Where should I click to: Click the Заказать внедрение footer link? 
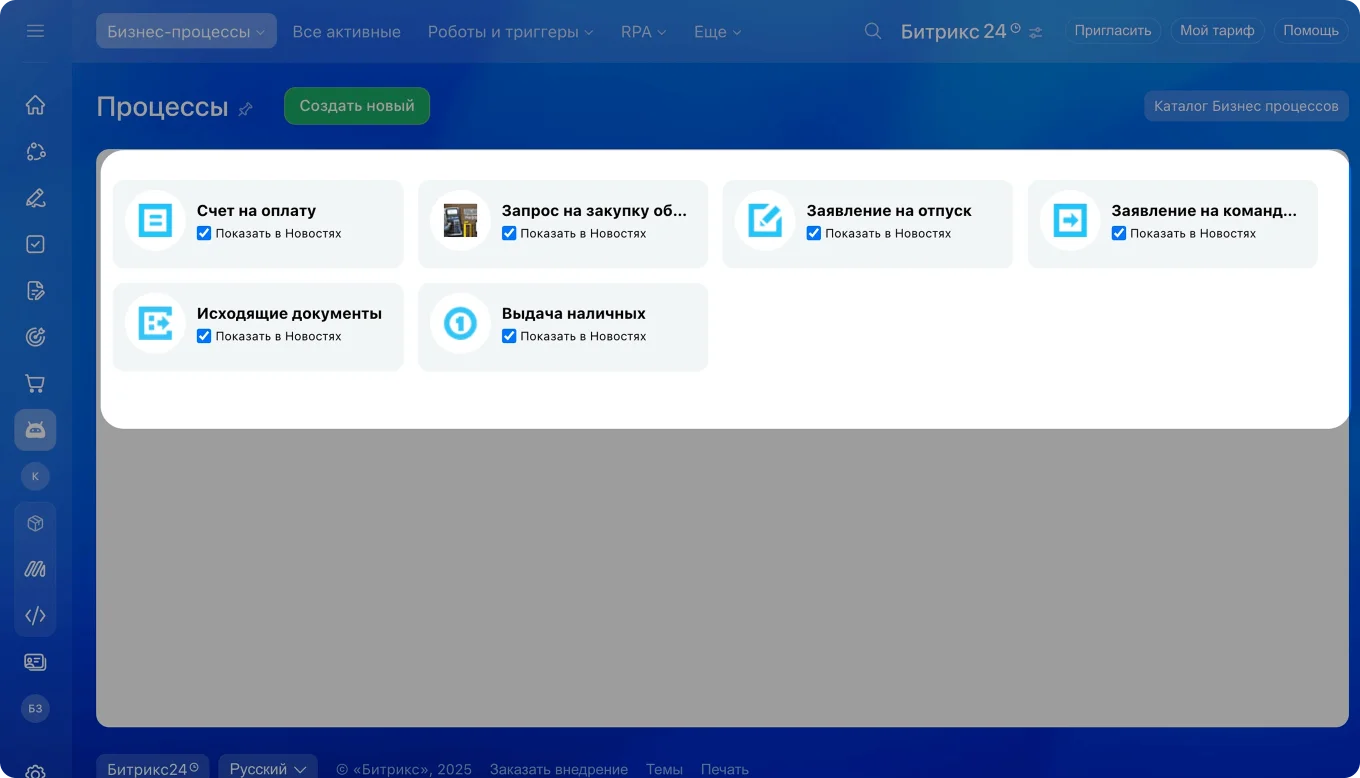coord(558,769)
